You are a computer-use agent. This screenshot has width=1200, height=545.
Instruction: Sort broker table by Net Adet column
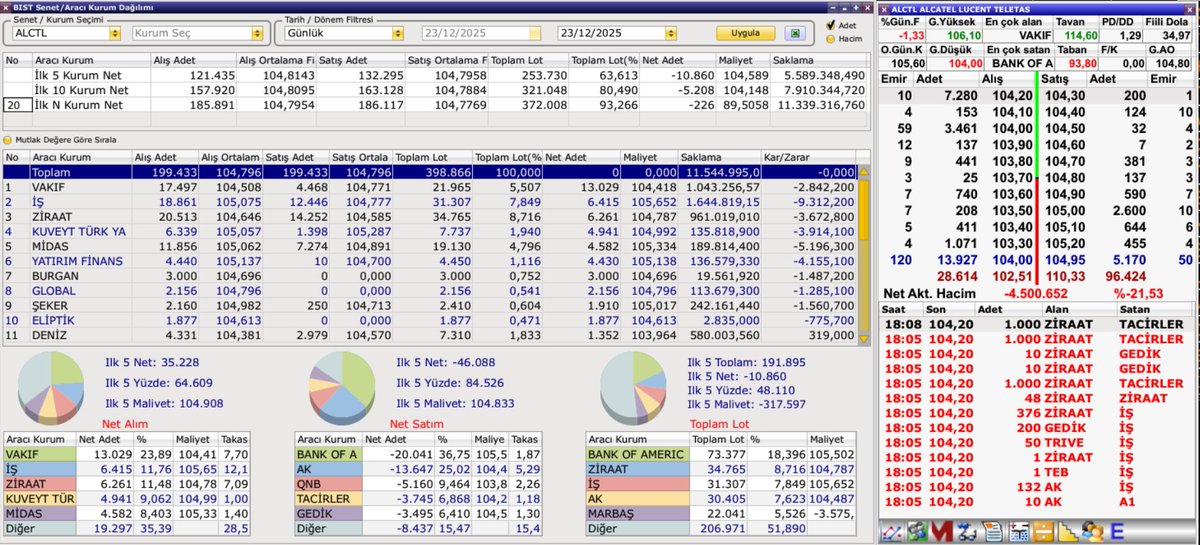[x=581, y=157]
